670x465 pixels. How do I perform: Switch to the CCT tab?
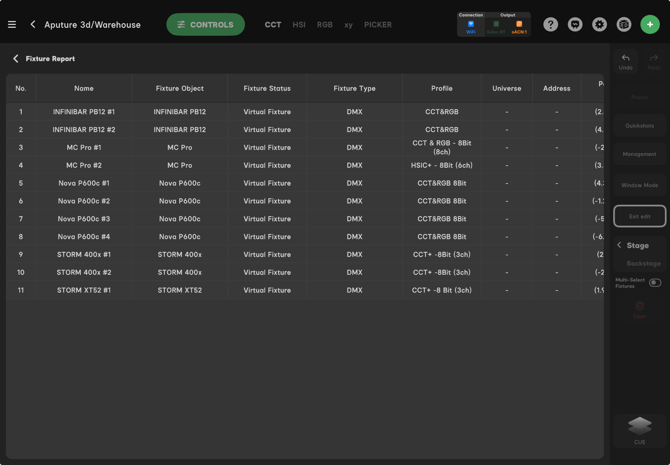(x=273, y=25)
